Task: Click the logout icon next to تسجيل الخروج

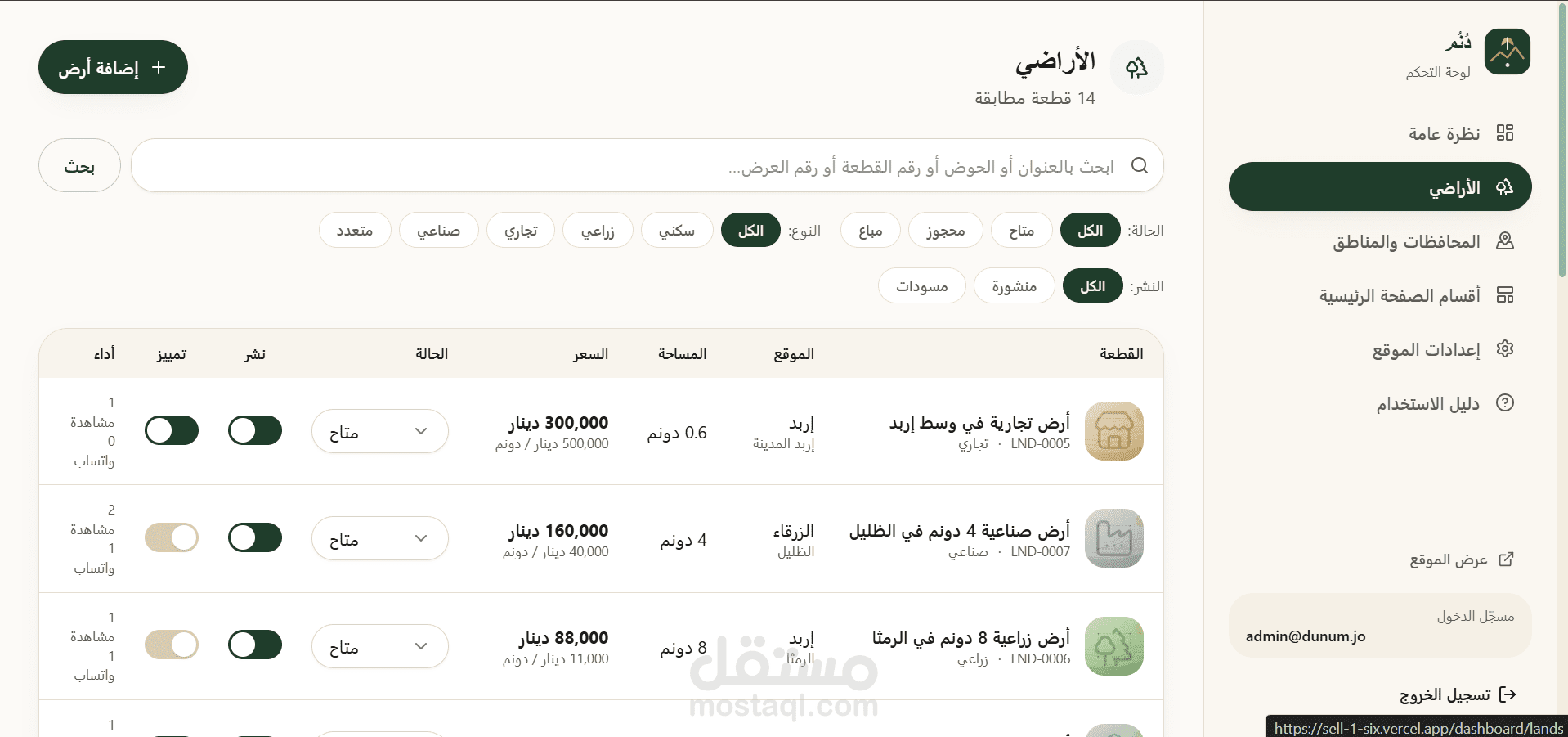Action: (1508, 694)
